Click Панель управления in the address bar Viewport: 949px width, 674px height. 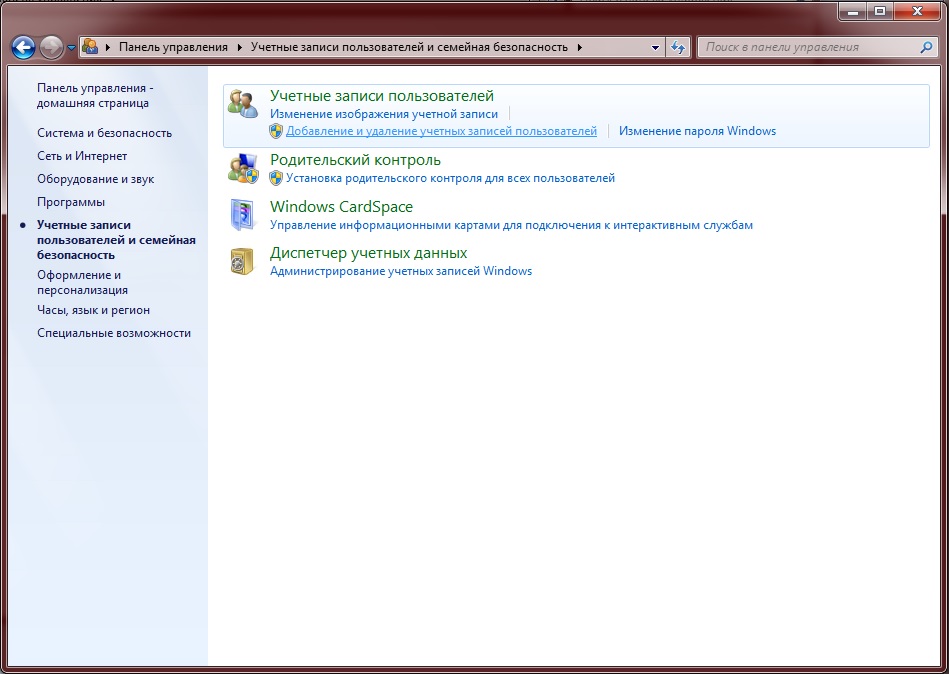(173, 47)
